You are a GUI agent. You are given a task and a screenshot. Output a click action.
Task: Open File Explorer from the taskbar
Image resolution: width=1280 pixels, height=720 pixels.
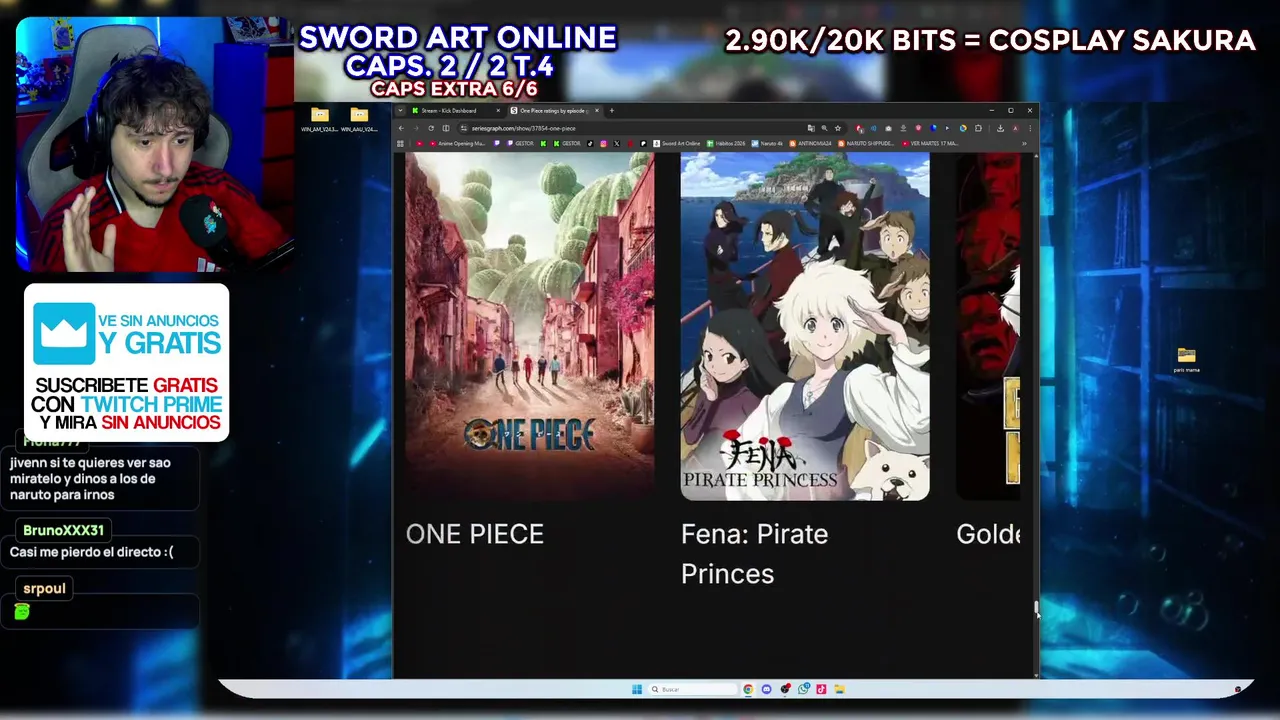point(840,689)
